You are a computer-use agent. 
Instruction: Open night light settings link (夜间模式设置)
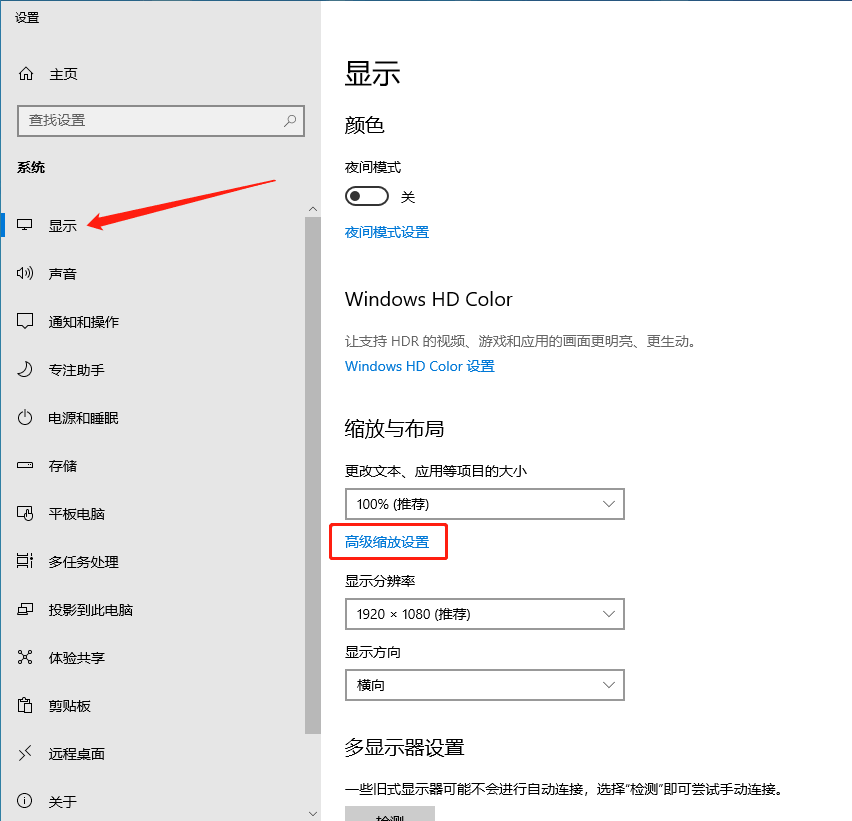[387, 232]
